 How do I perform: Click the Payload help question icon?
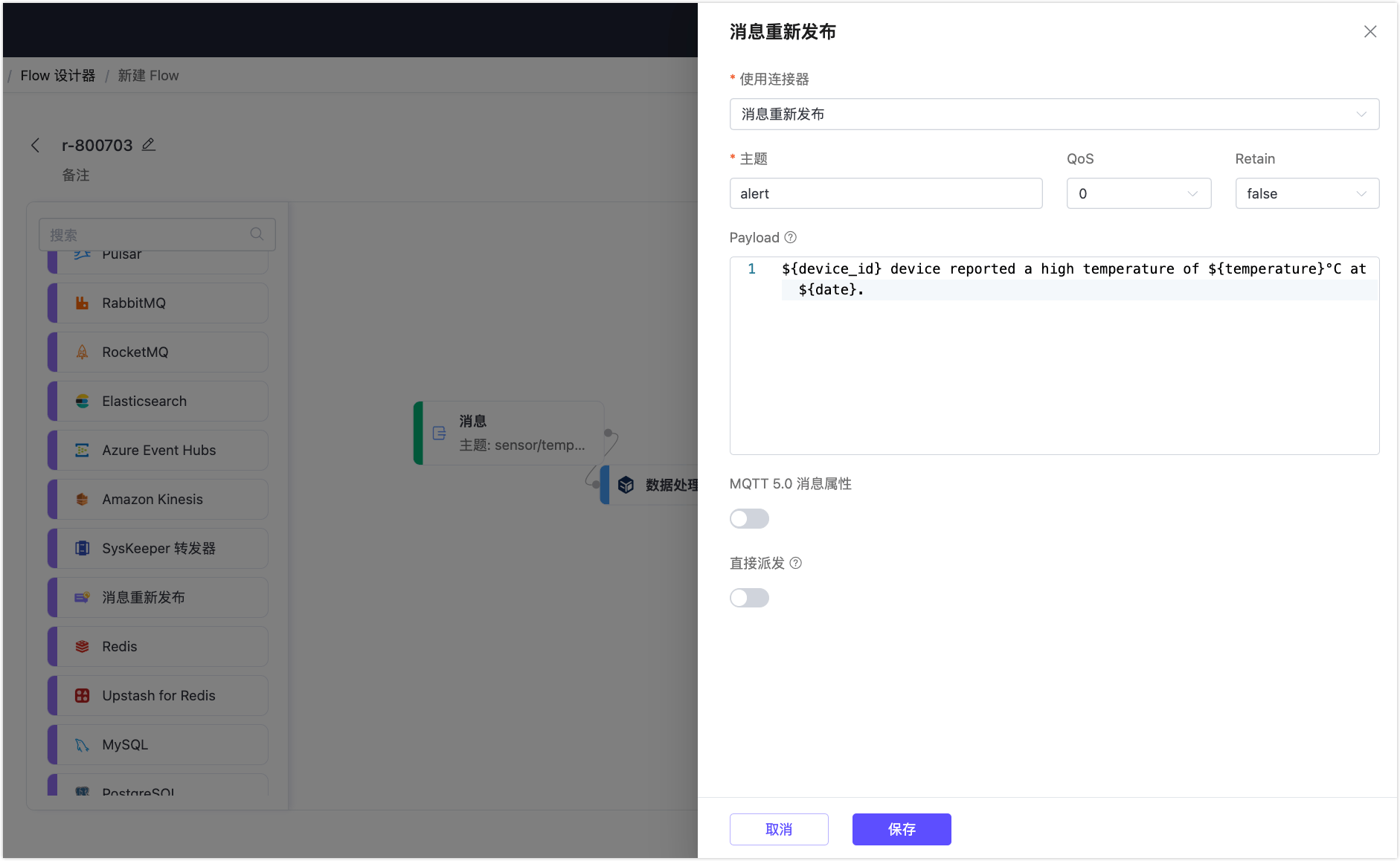789,237
